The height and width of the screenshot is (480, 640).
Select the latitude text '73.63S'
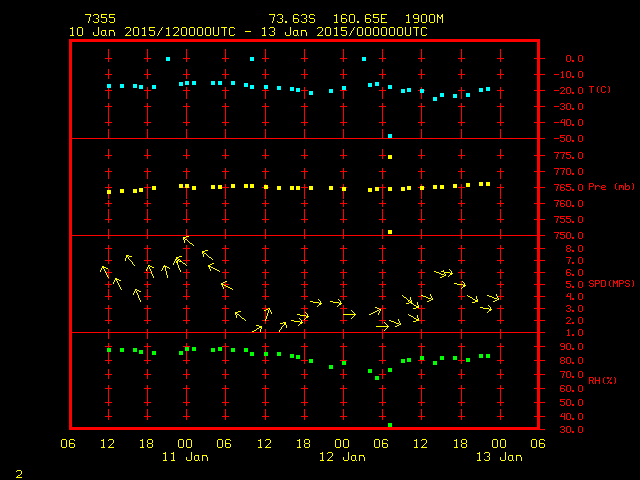(x=292, y=19)
